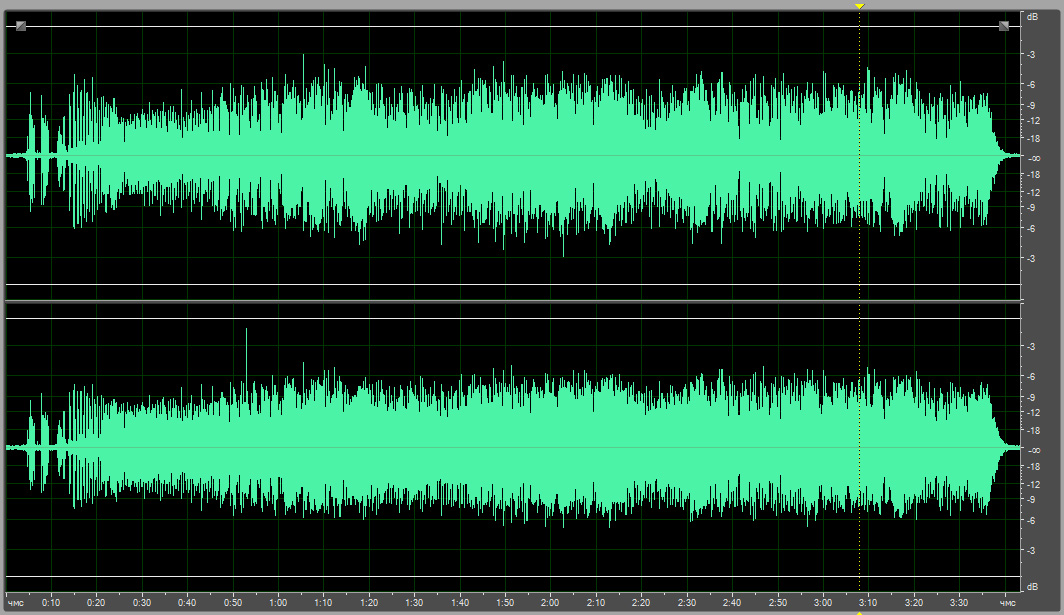The width and height of the screenshot is (1064, 615).
Task: Click the 3:30 mark on time ruler
Action: [958, 603]
